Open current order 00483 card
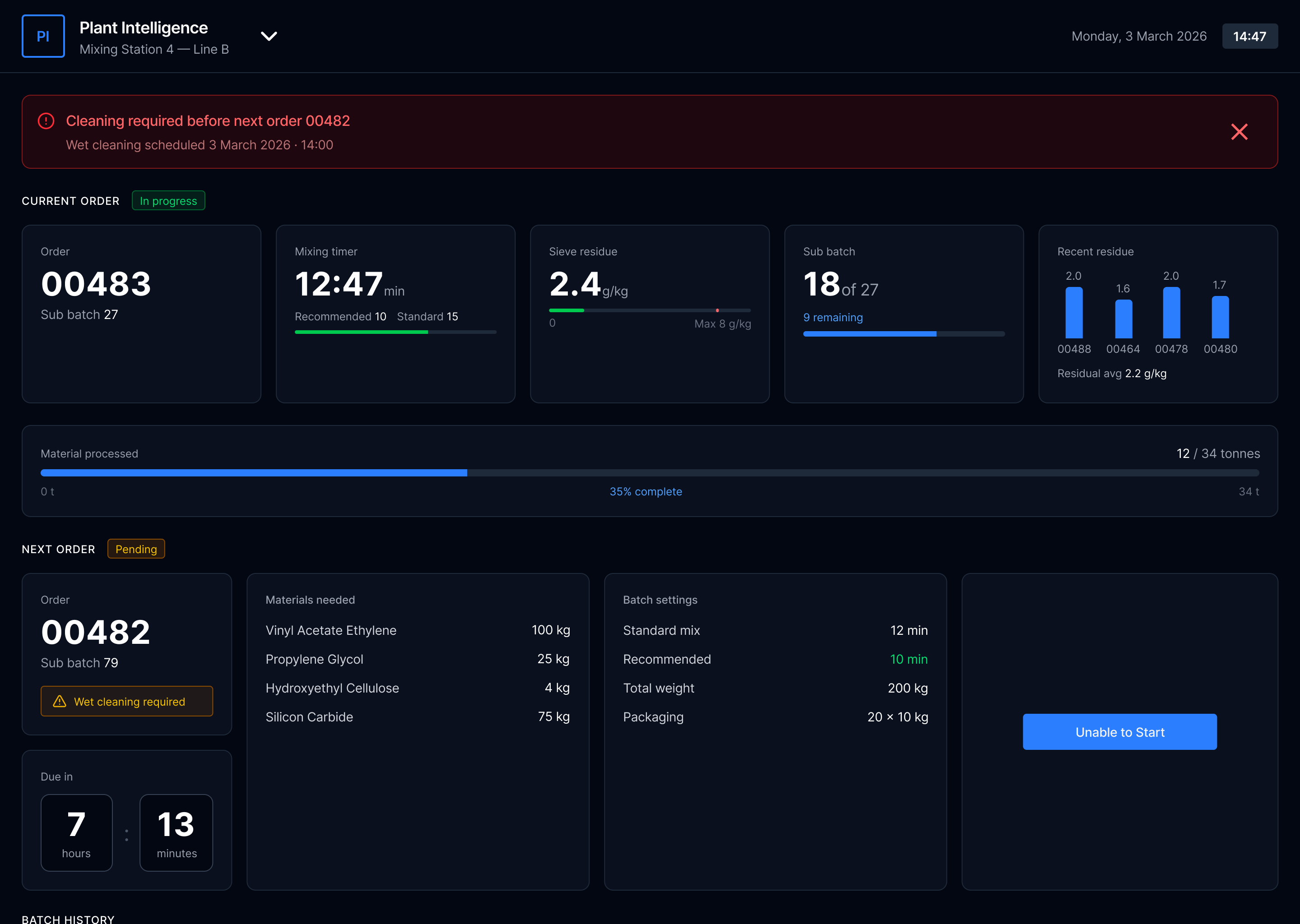The width and height of the screenshot is (1300, 924). coord(141,314)
